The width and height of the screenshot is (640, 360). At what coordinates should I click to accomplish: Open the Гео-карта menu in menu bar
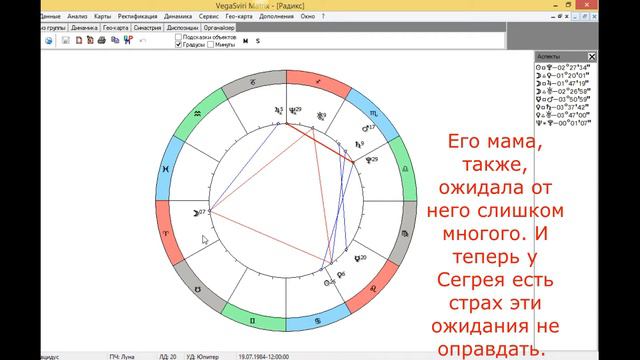[239, 16]
